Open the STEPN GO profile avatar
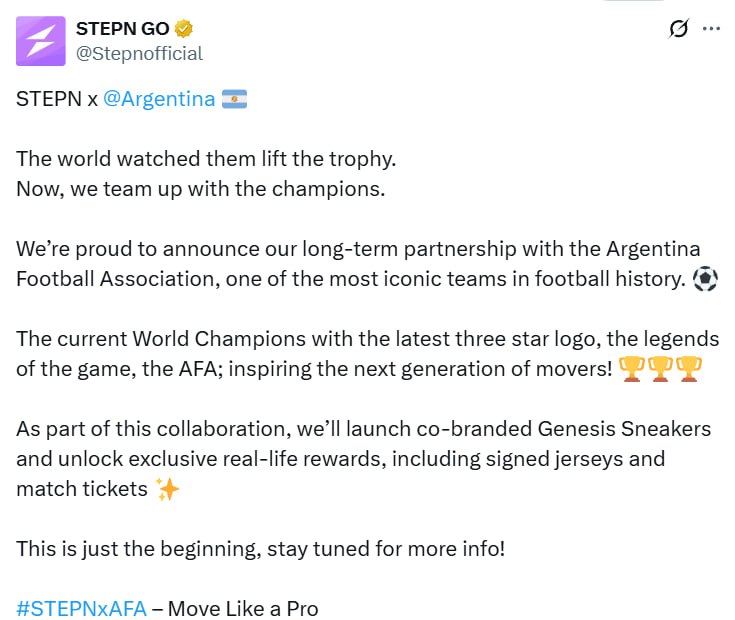This screenshot has height=620, width=735. pos(41,41)
